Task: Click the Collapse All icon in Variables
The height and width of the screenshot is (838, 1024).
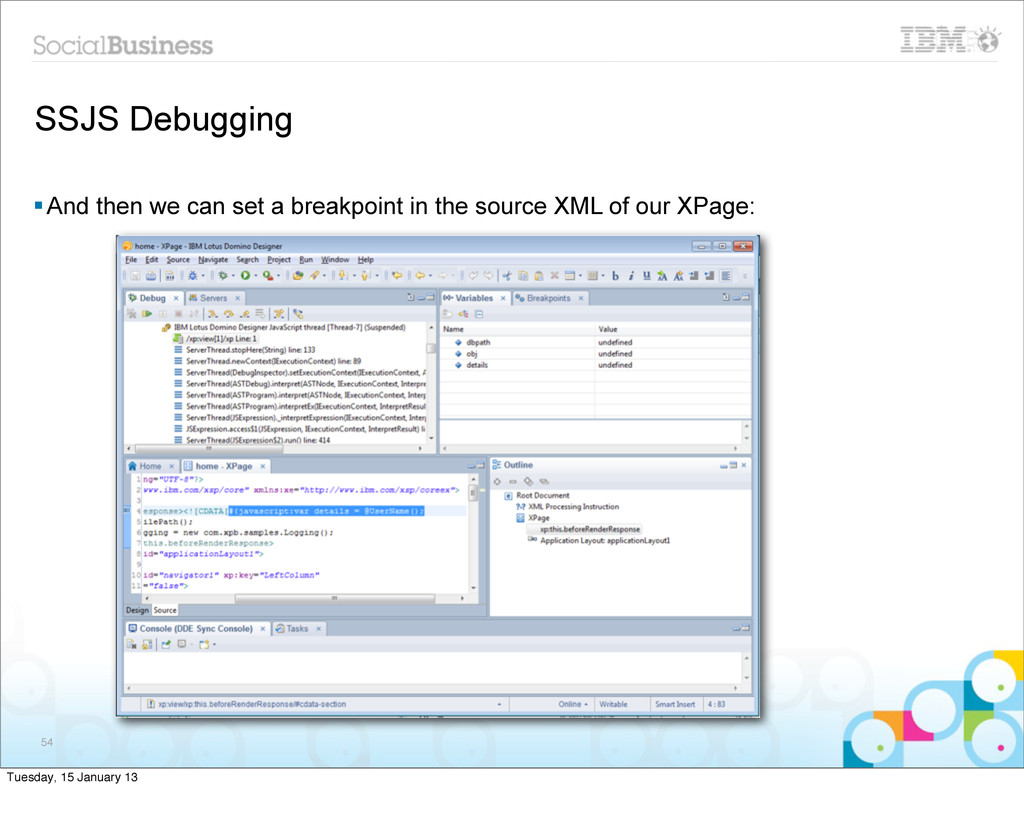Action: [479, 314]
